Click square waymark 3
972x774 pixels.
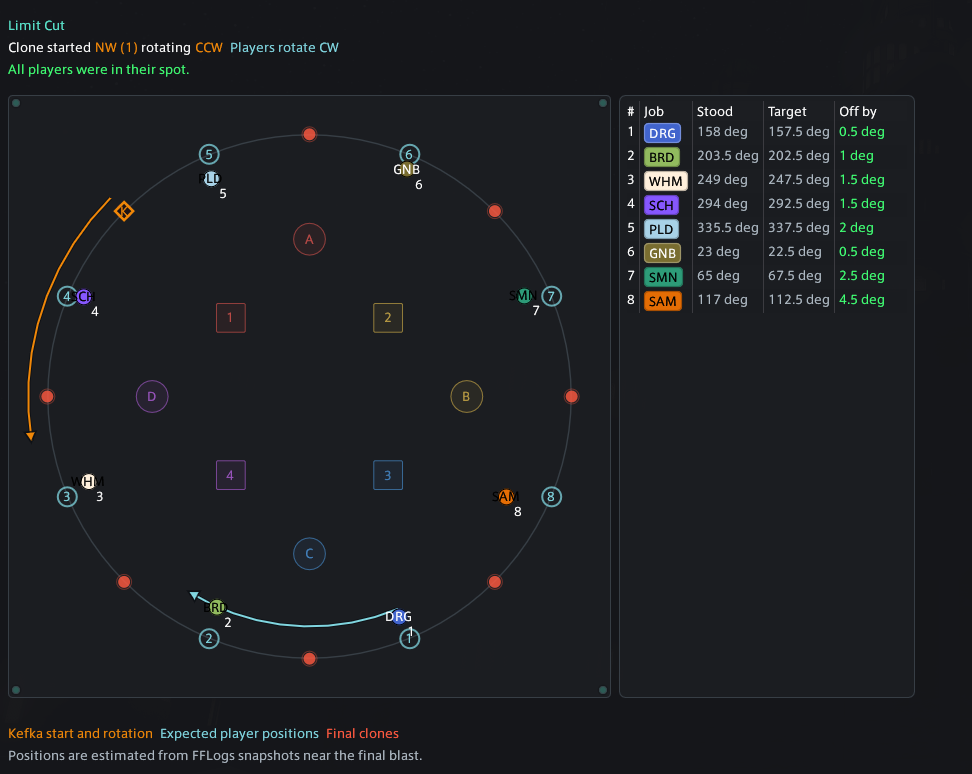(388, 475)
